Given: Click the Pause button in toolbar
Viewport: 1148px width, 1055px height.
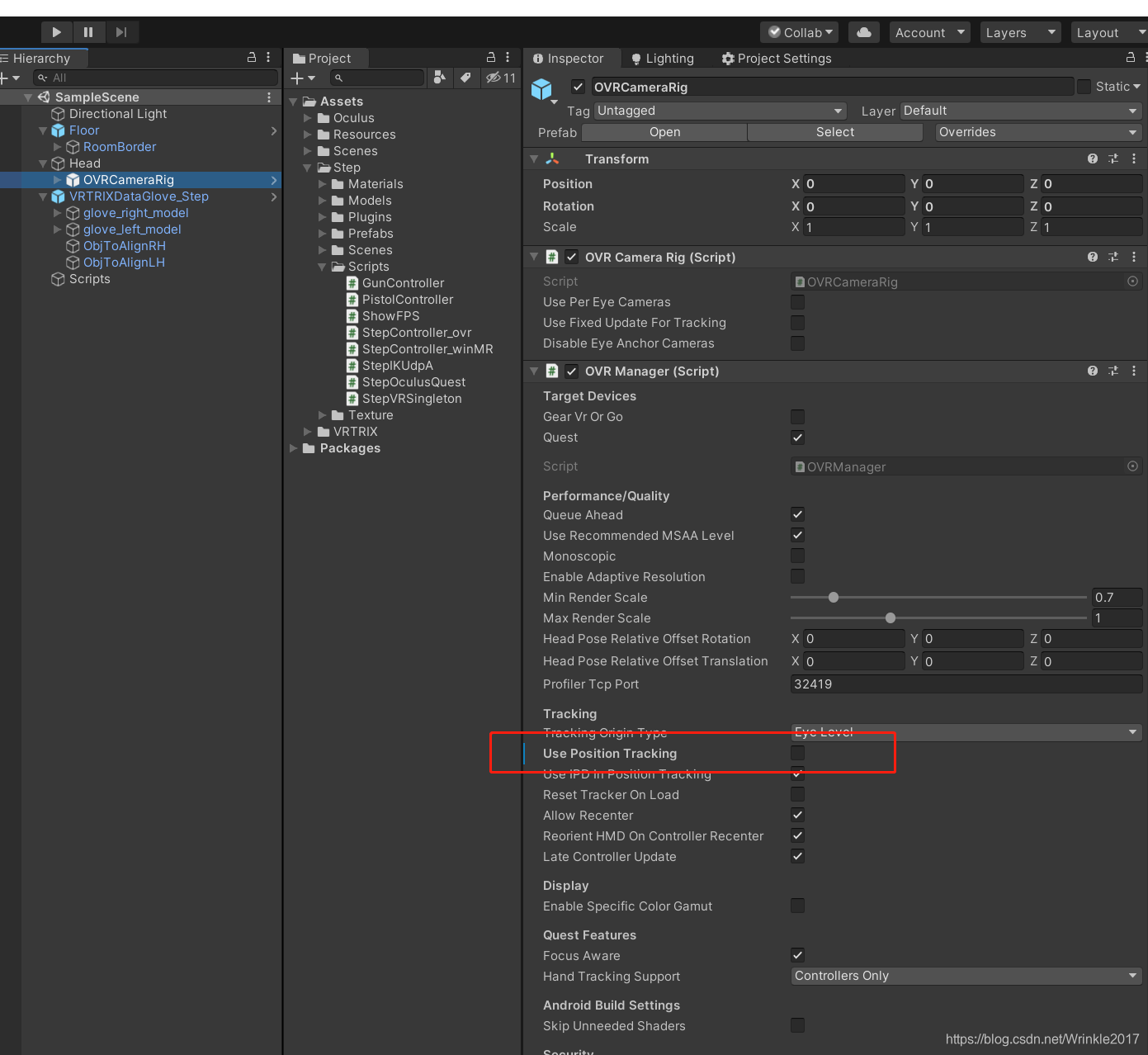Looking at the screenshot, I should pos(88,32).
